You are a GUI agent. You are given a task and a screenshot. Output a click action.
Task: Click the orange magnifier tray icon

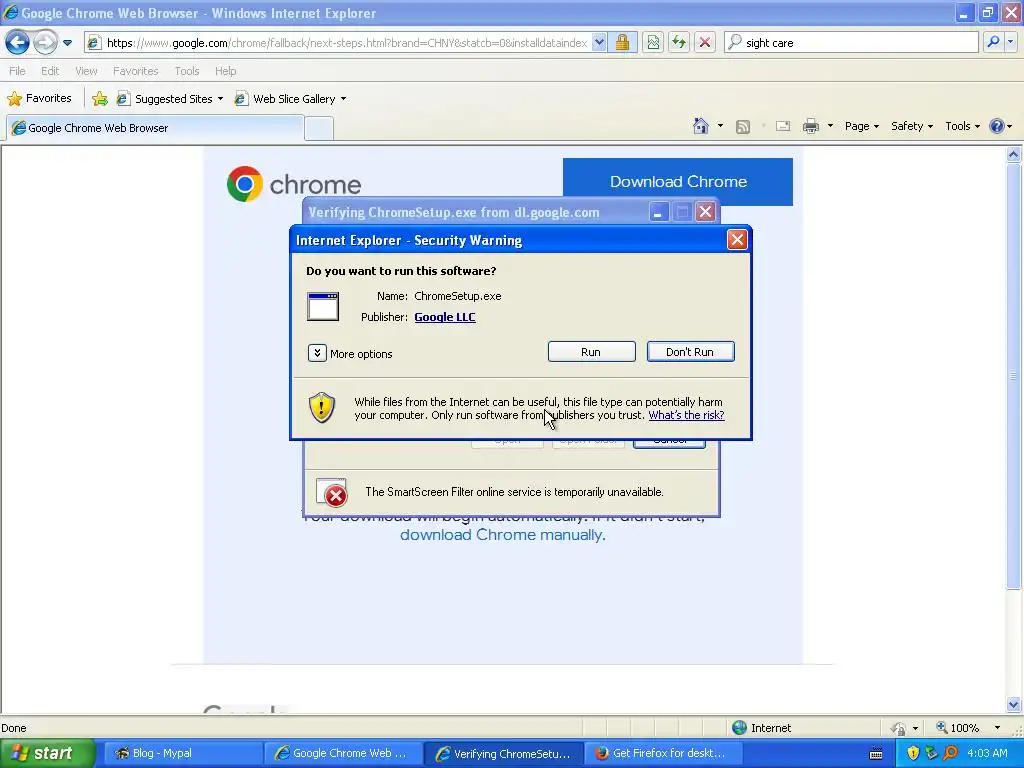click(951, 753)
